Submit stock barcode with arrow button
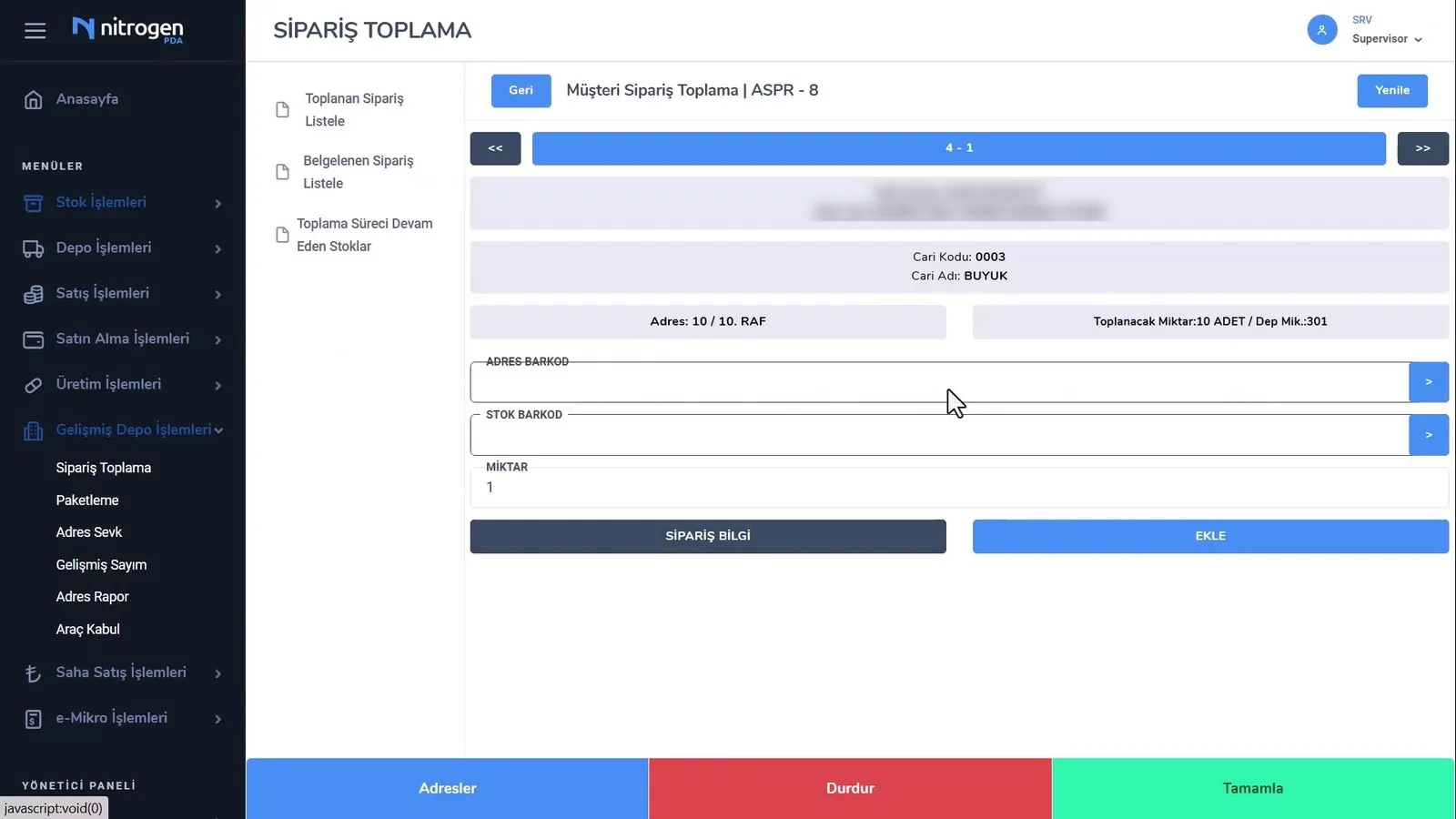This screenshot has height=819, width=1456. click(1429, 435)
